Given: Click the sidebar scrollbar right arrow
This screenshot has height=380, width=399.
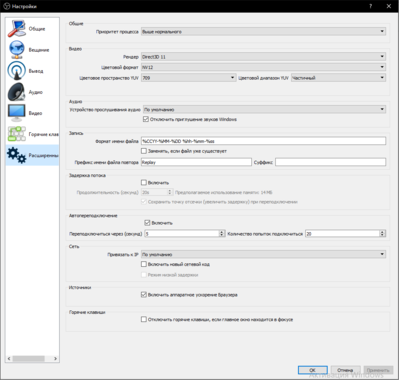Looking at the screenshot, I should (x=55, y=359).
